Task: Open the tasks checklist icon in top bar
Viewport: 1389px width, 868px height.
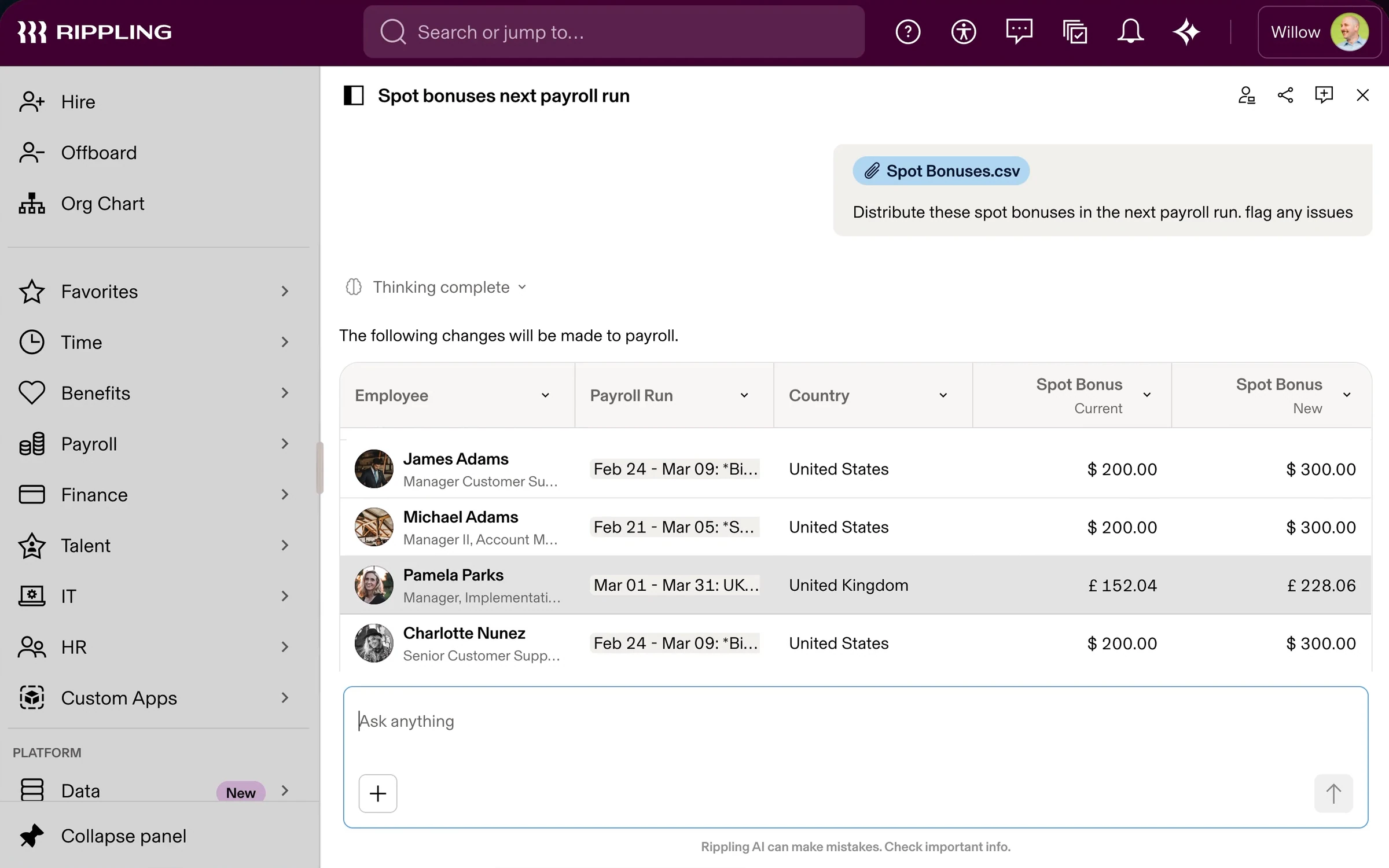Action: pyautogui.click(x=1075, y=32)
